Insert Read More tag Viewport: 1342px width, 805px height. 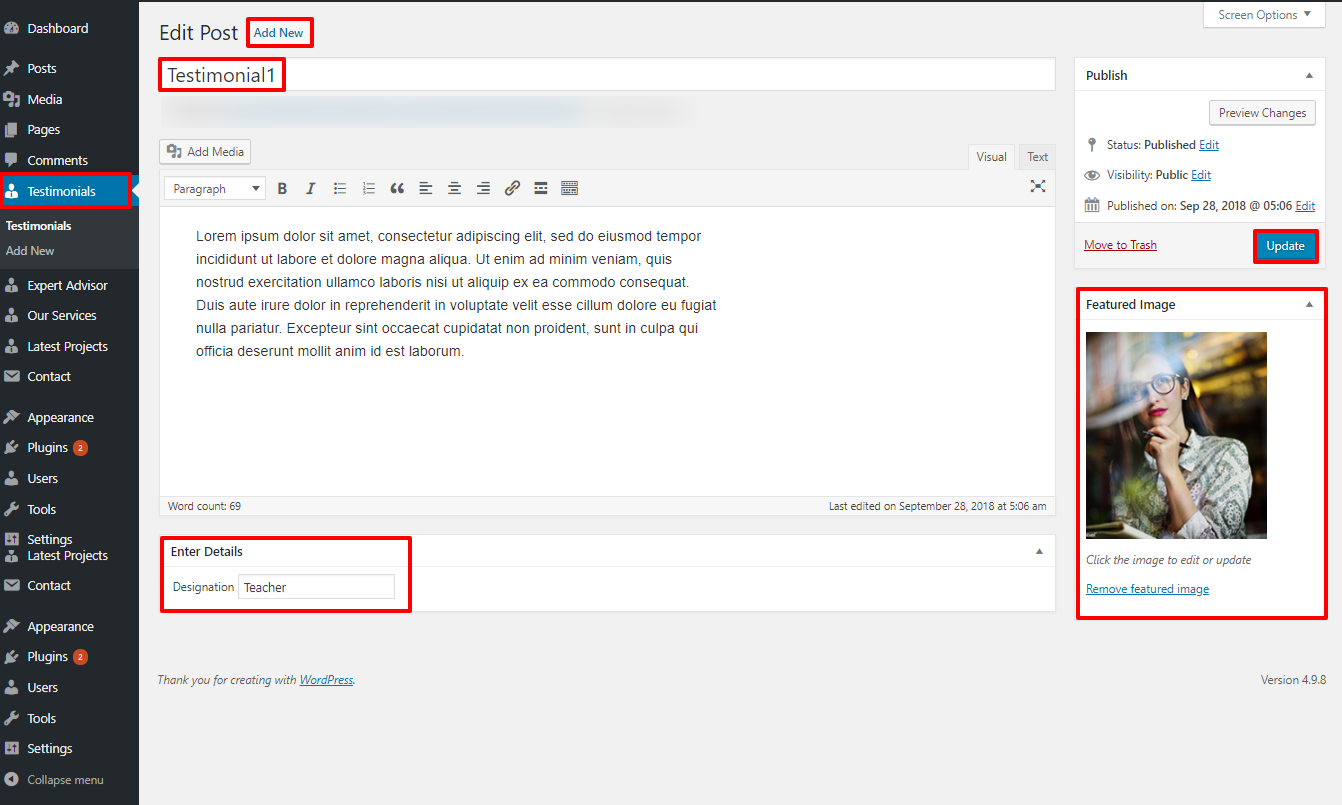[541, 188]
